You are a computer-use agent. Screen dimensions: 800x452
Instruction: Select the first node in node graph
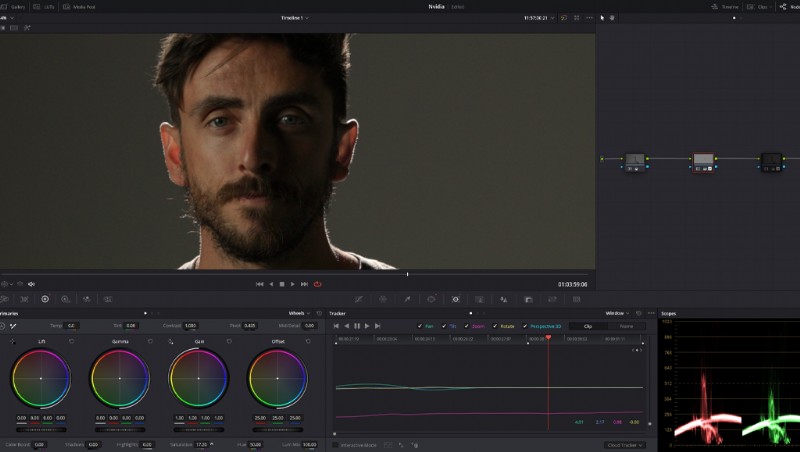(635, 162)
